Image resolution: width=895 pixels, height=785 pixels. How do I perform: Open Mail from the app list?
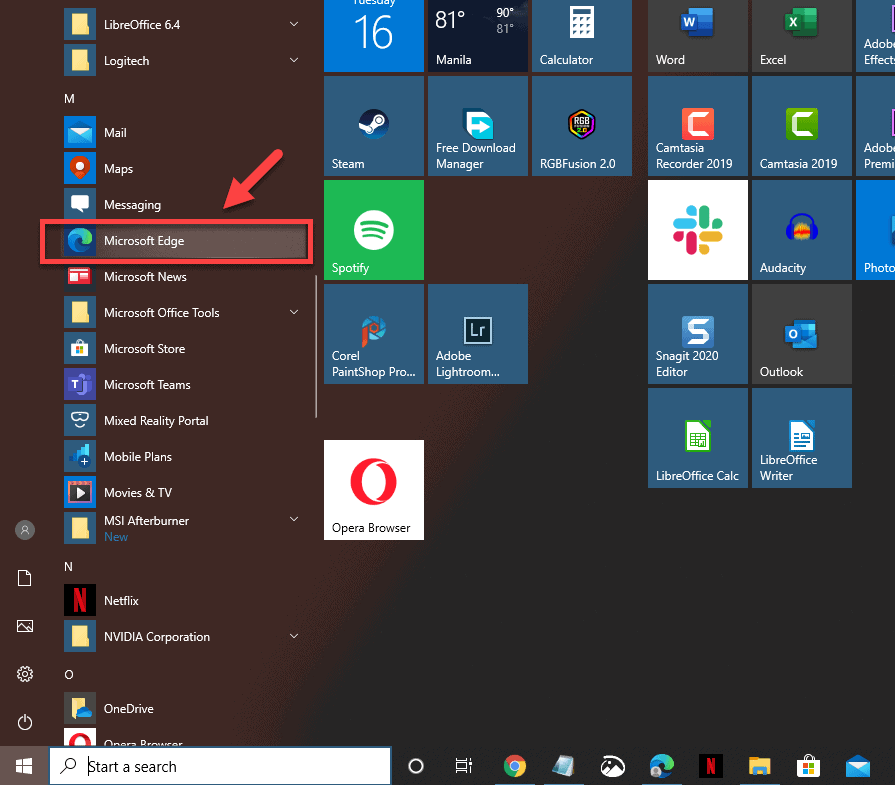(183, 133)
